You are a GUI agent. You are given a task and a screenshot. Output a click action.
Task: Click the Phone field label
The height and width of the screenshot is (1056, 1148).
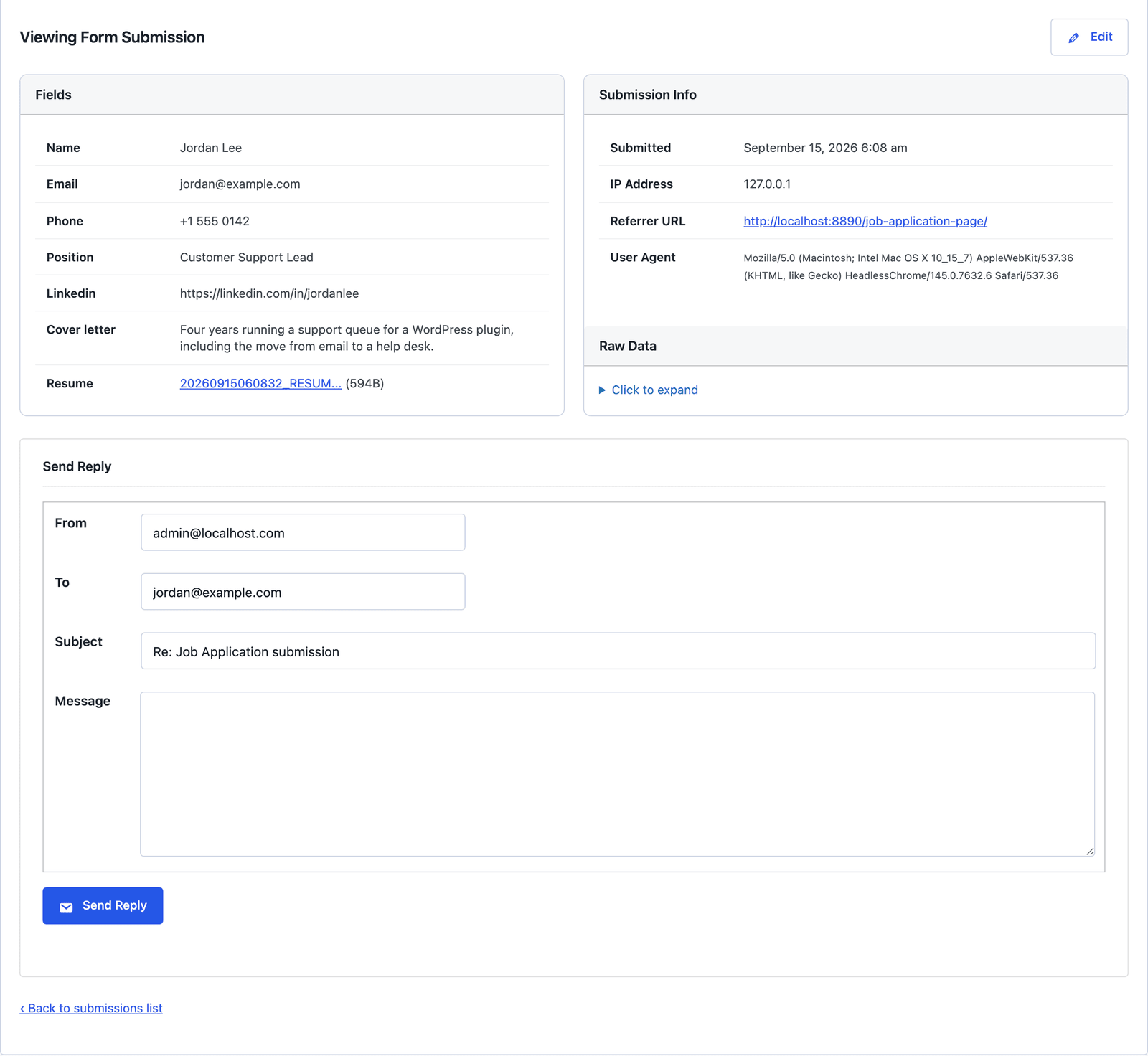coord(65,221)
